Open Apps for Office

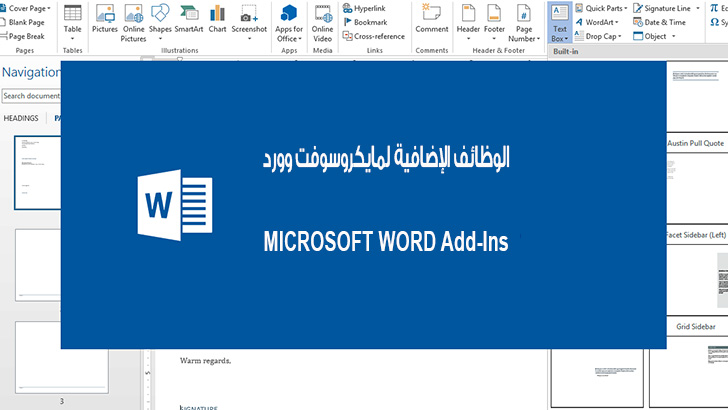tap(289, 23)
